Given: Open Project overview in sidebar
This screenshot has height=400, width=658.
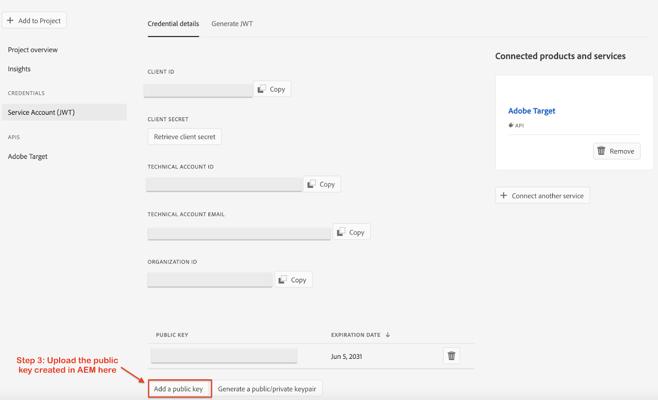Looking at the screenshot, I should coord(33,49).
